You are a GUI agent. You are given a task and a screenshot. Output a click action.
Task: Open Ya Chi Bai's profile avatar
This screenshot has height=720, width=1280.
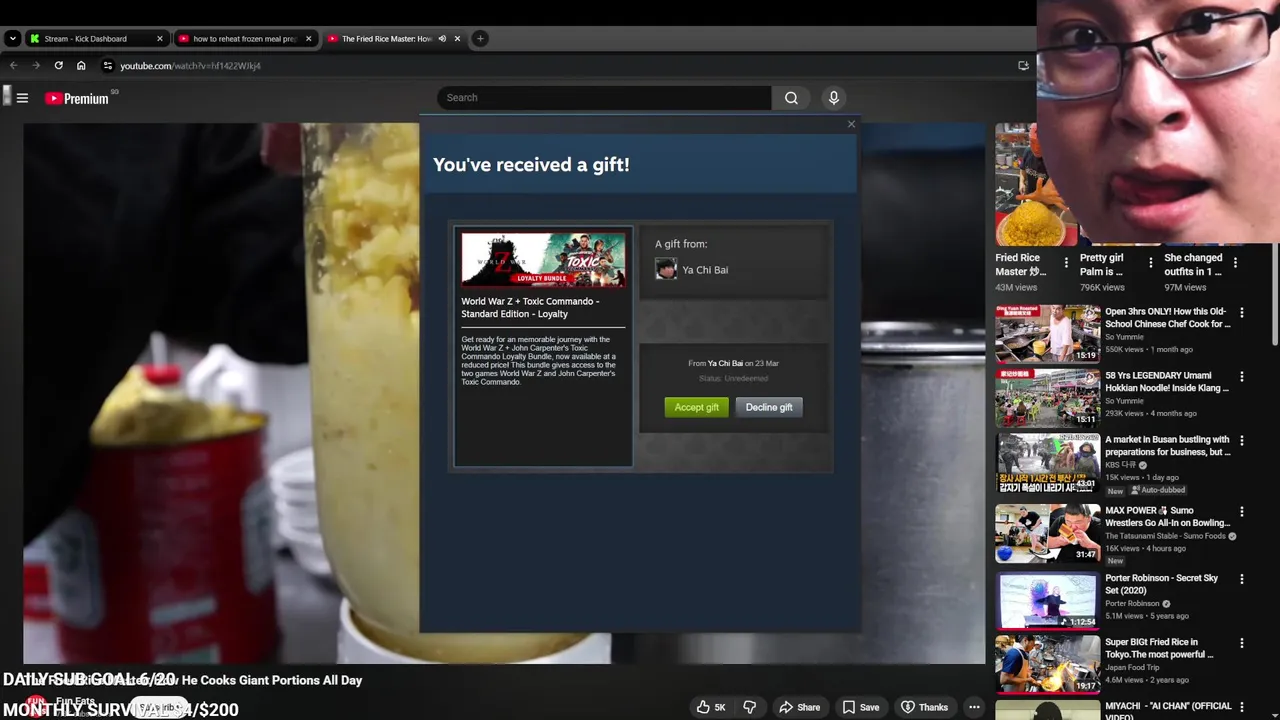coord(666,269)
